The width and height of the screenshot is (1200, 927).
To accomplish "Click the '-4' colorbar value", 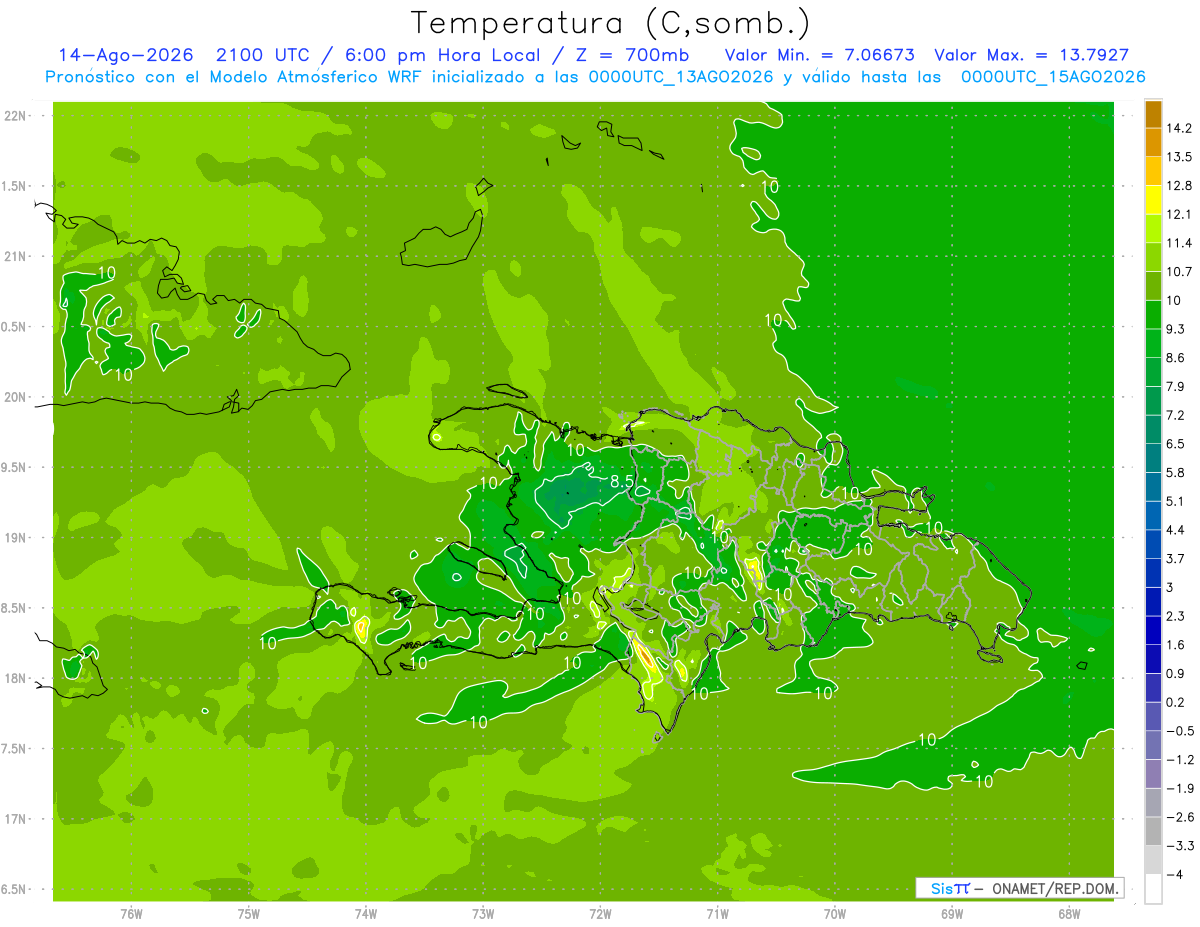I will [x=1175, y=874].
